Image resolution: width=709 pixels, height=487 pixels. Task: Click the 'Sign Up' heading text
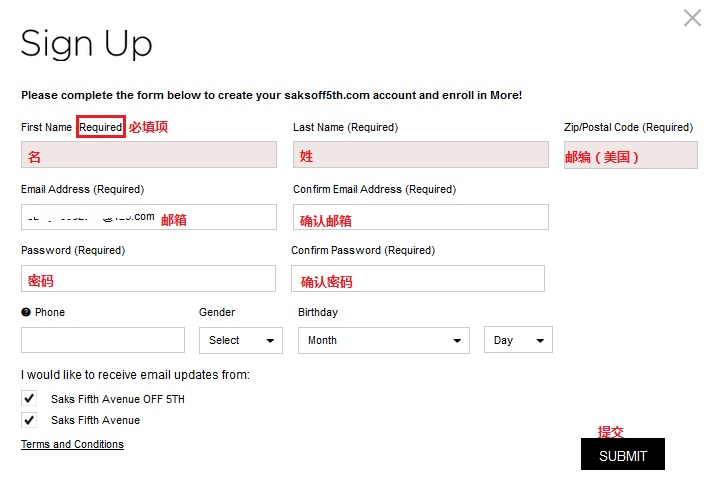click(x=86, y=44)
